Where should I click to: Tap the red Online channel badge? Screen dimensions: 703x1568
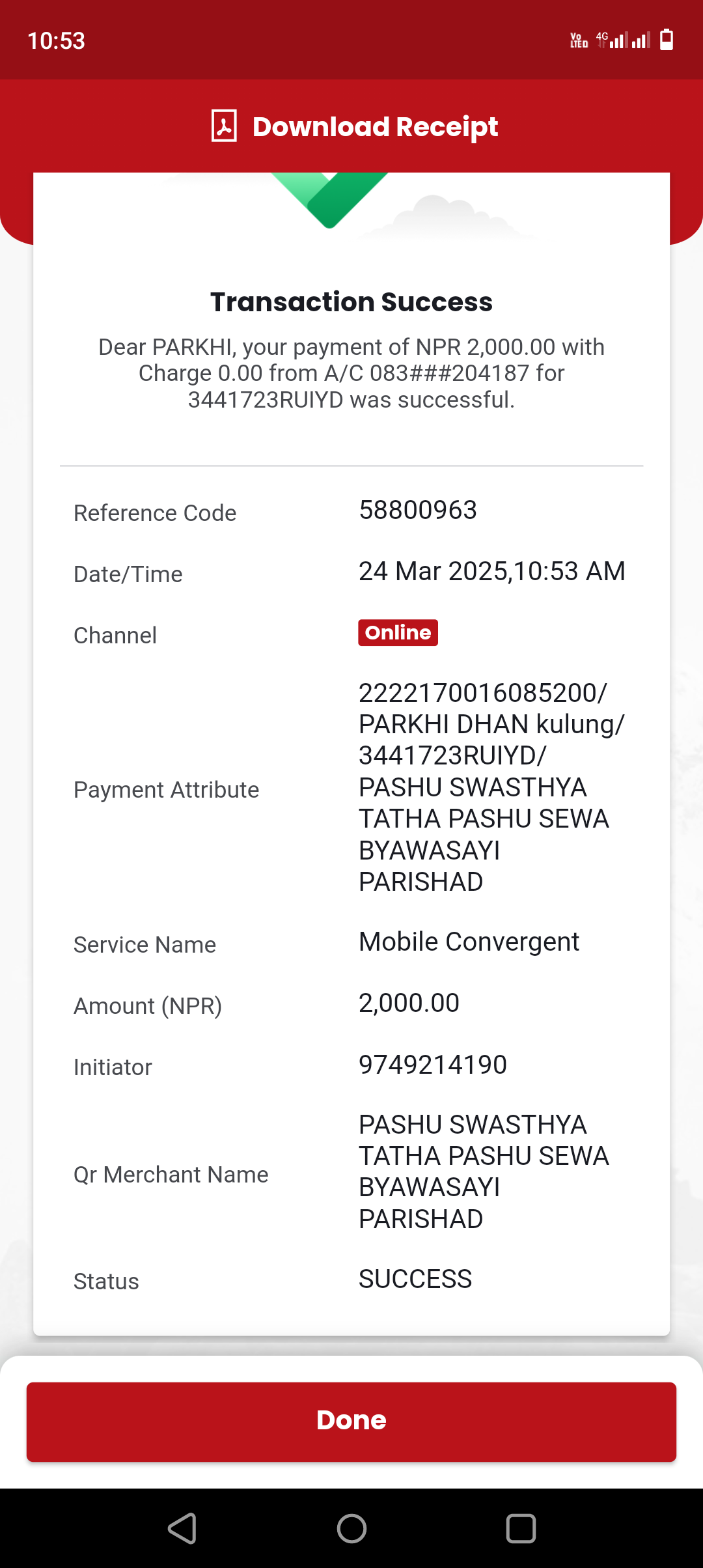[398, 632]
